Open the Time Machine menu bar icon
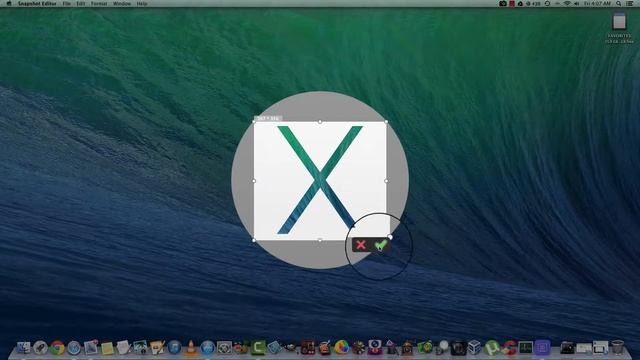The width and height of the screenshot is (640, 360). [547, 3]
